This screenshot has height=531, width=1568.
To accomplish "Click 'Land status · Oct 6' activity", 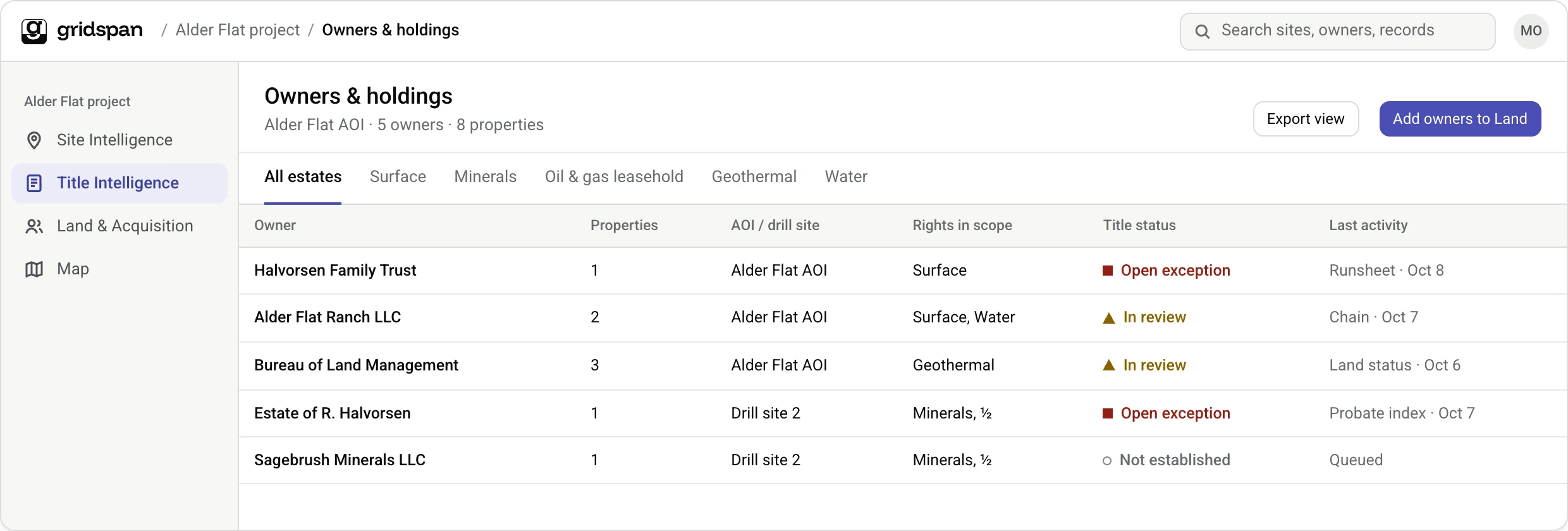I will point(1395,365).
